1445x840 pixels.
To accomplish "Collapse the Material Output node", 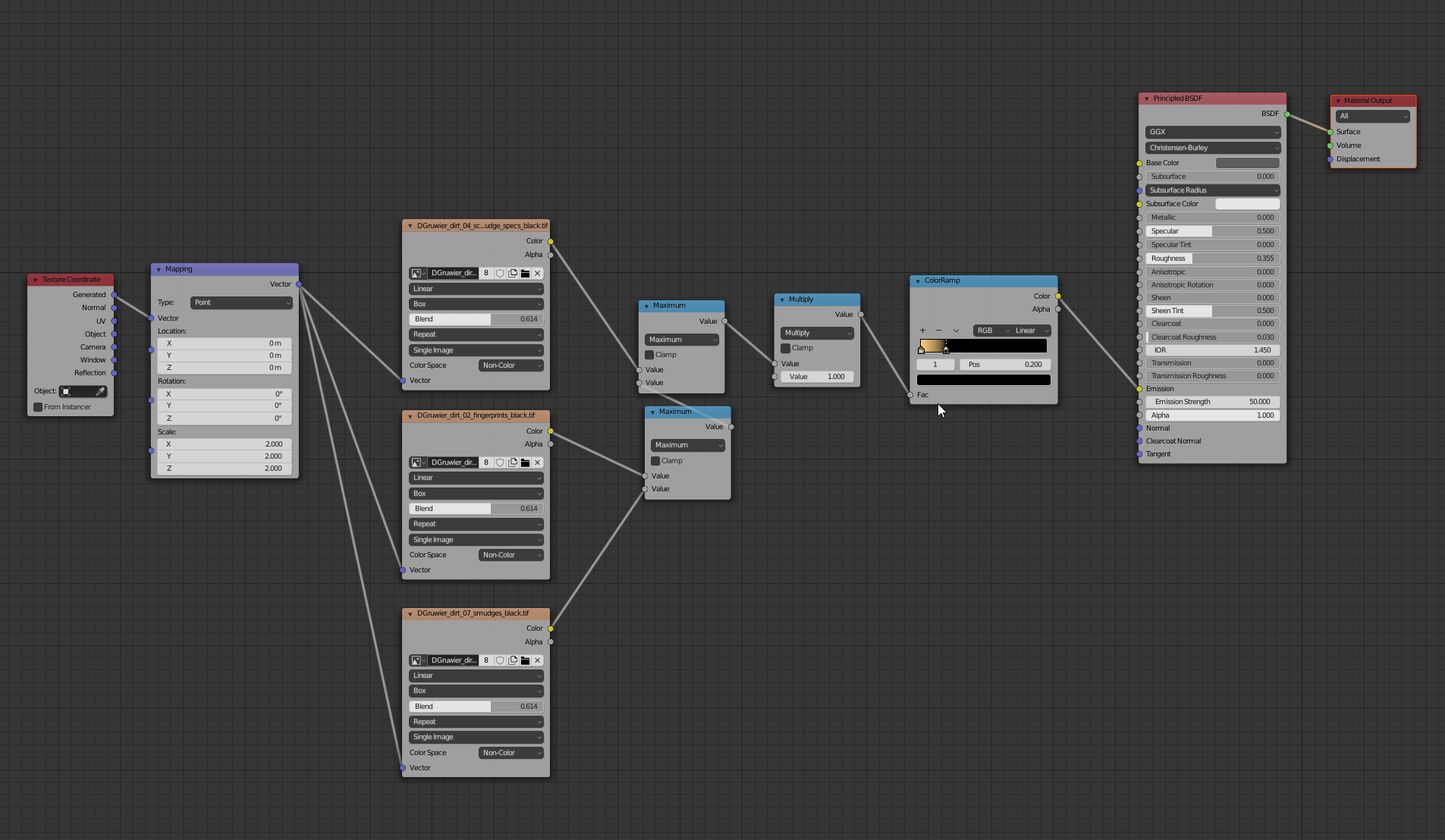I will [x=1338, y=101].
